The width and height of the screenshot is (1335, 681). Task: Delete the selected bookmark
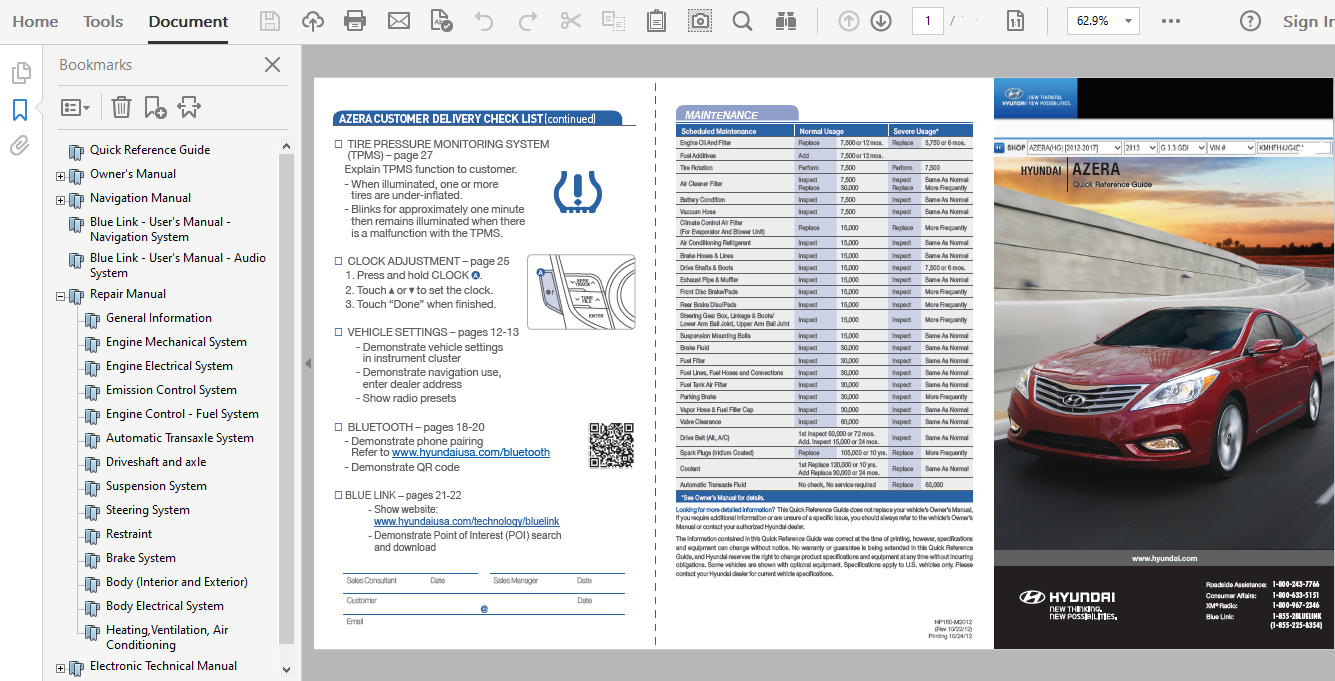tap(121, 106)
